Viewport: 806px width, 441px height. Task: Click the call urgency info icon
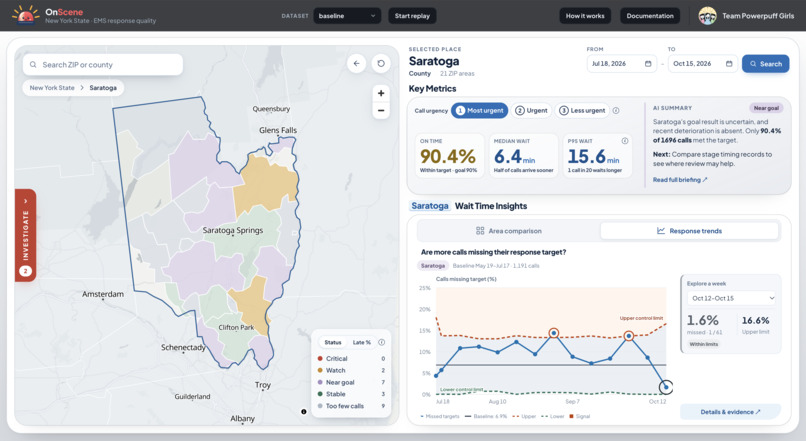point(616,111)
